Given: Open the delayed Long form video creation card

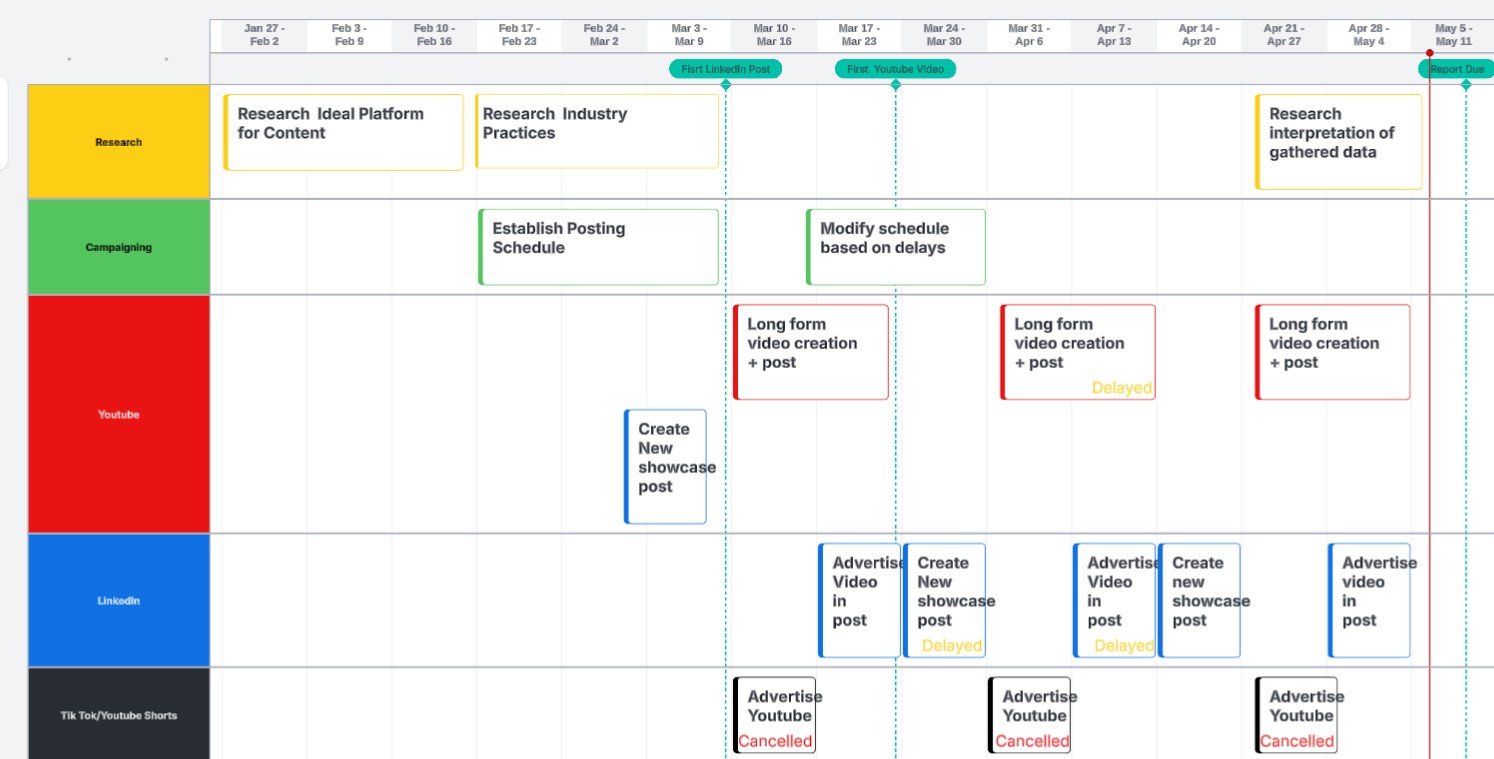Looking at the screenshot, I should click(1078, 352).
